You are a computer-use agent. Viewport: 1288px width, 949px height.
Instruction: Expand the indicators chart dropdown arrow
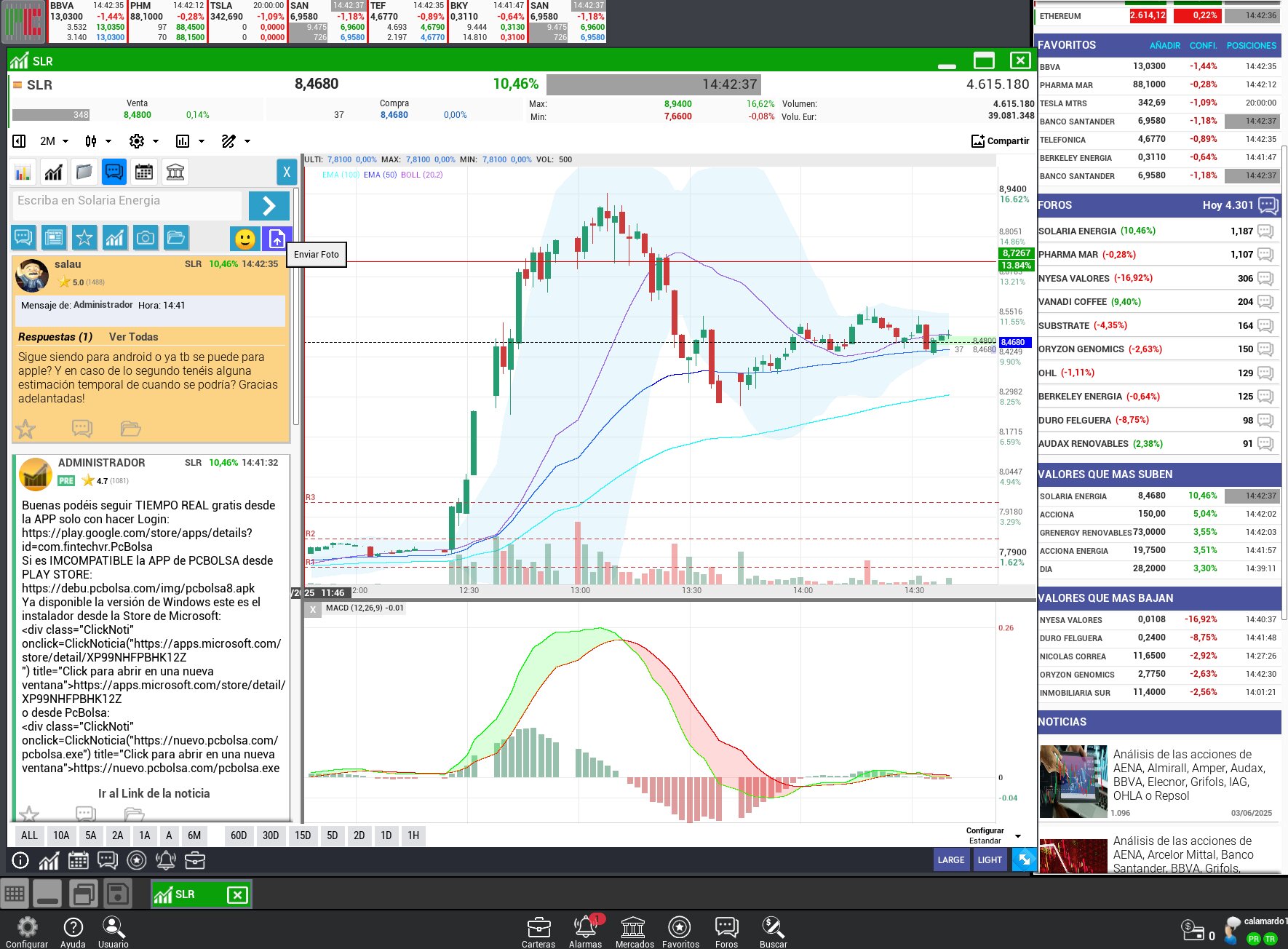(202, 141)
